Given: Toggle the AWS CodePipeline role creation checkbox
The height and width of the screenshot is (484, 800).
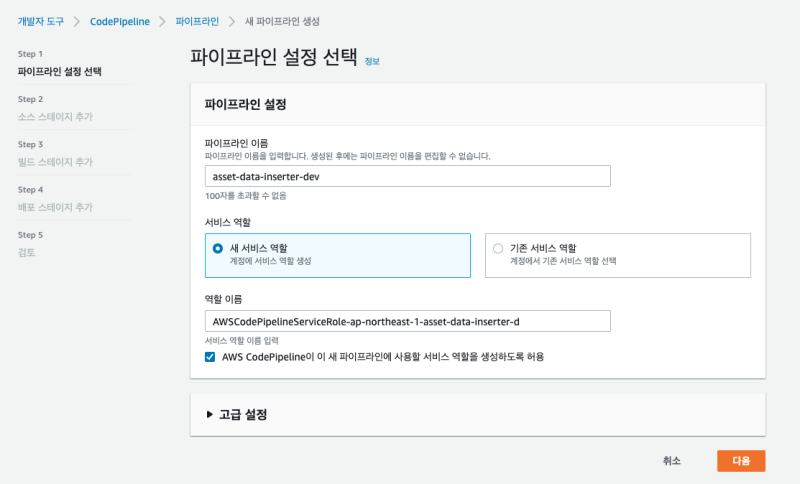Looking at the screenshot, I should 210,356.
